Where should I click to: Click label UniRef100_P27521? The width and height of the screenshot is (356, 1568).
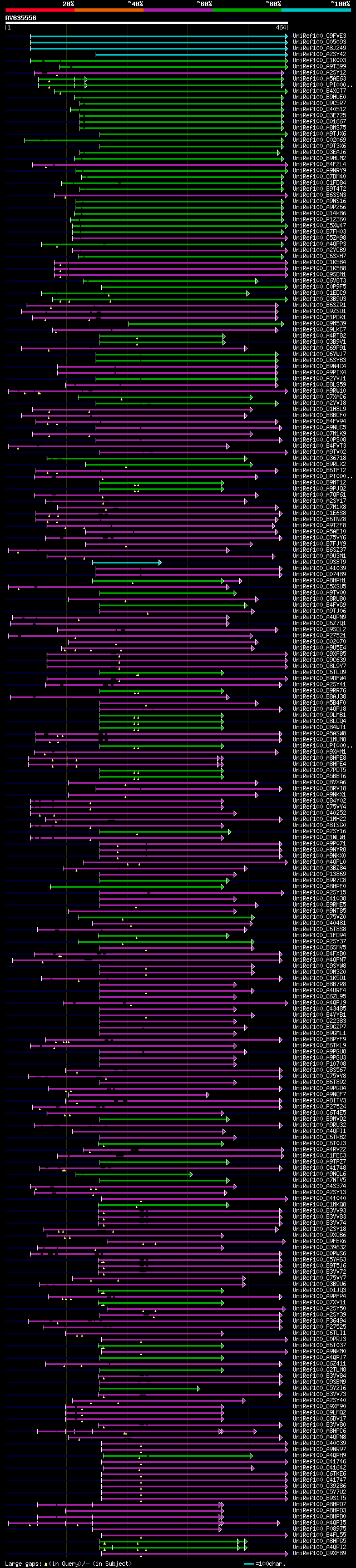[319, 635]
